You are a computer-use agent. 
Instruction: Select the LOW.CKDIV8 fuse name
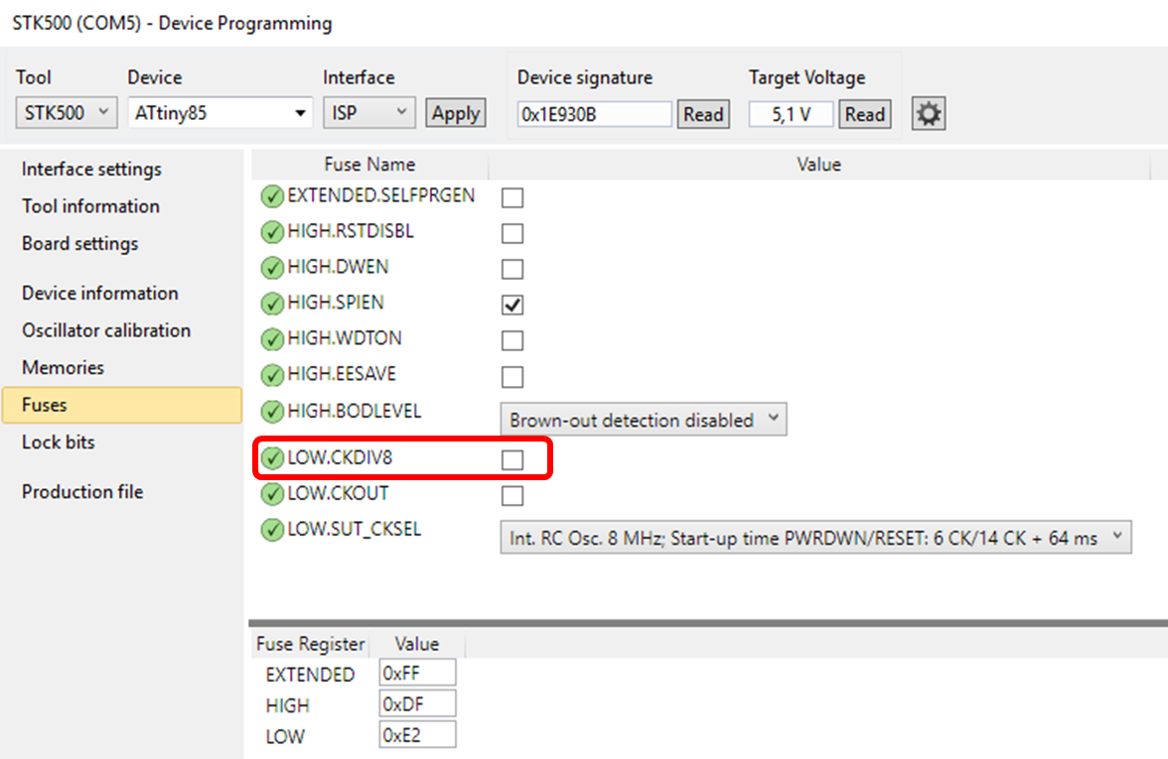pos(340,457)
